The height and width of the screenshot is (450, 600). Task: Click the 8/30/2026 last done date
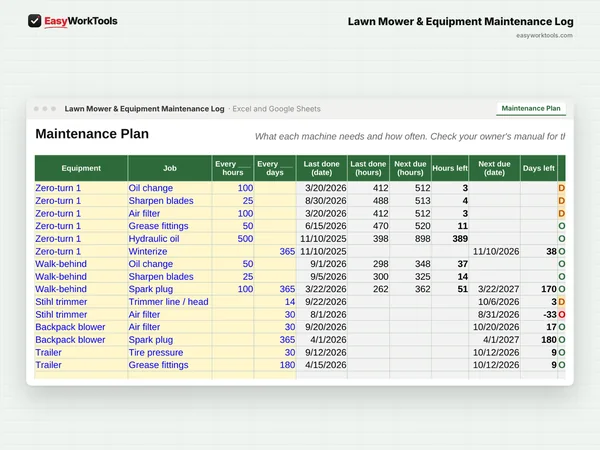click(x=326, y=201)
